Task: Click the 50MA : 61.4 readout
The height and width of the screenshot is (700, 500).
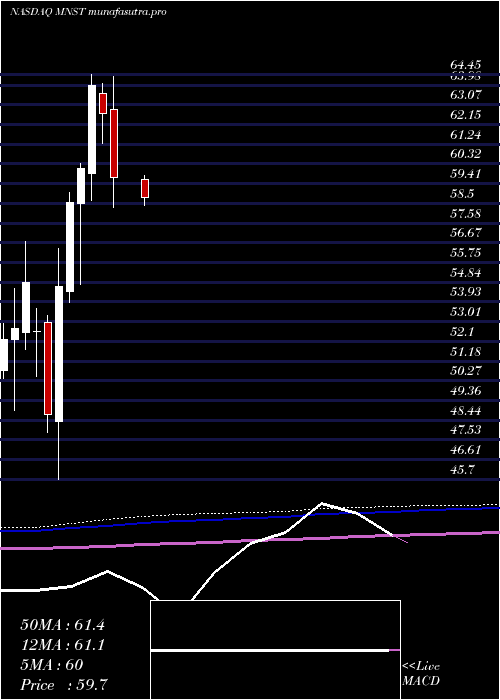Action: [62, 625]
